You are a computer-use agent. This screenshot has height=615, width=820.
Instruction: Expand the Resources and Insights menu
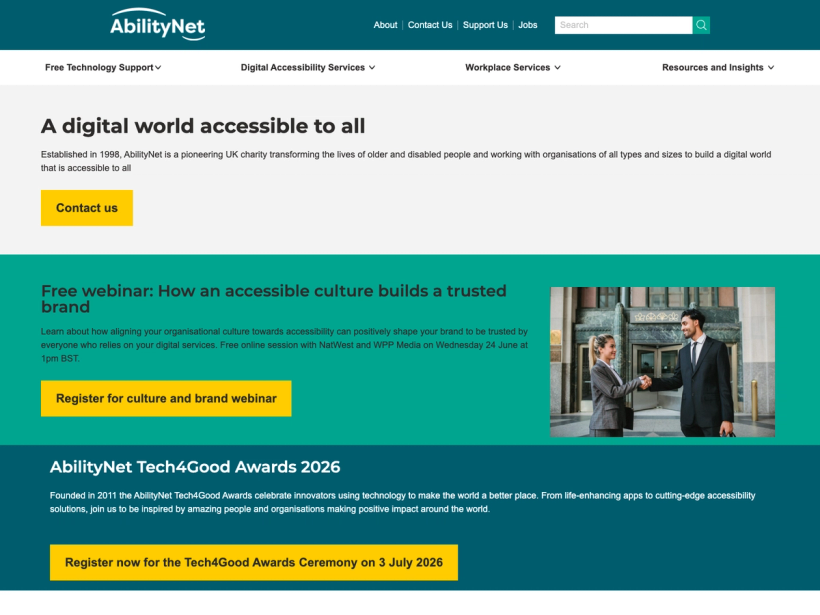pos(718,67)
